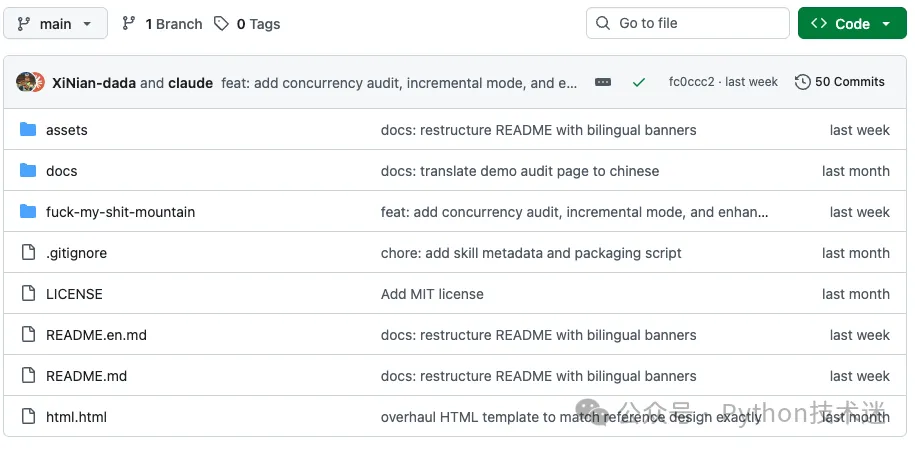Click 'last month' in the docs row
The image size is (915, 450).
(x=855, y=171)
